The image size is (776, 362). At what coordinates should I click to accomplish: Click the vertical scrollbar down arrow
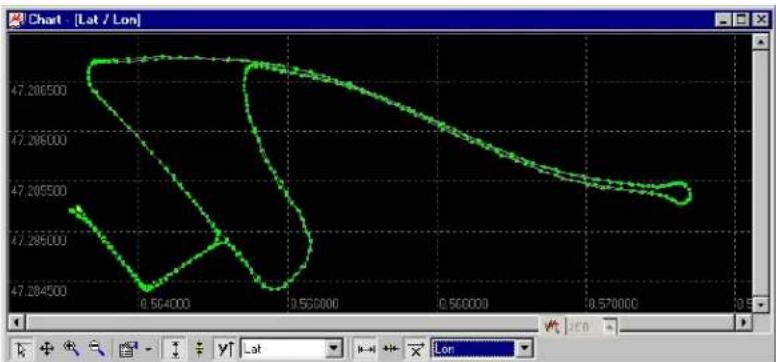coord(760,305)
